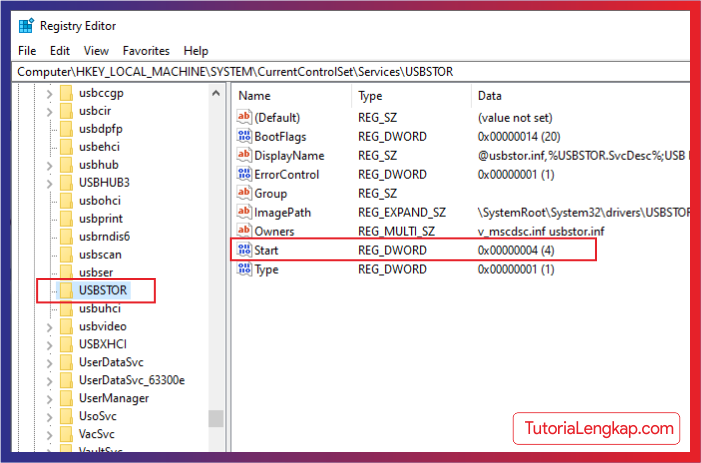Click the REG_MULTI_SZ type cell
The height and width of the screenshot is (463, 701).
pyautogui.click(x=396, y=231)
